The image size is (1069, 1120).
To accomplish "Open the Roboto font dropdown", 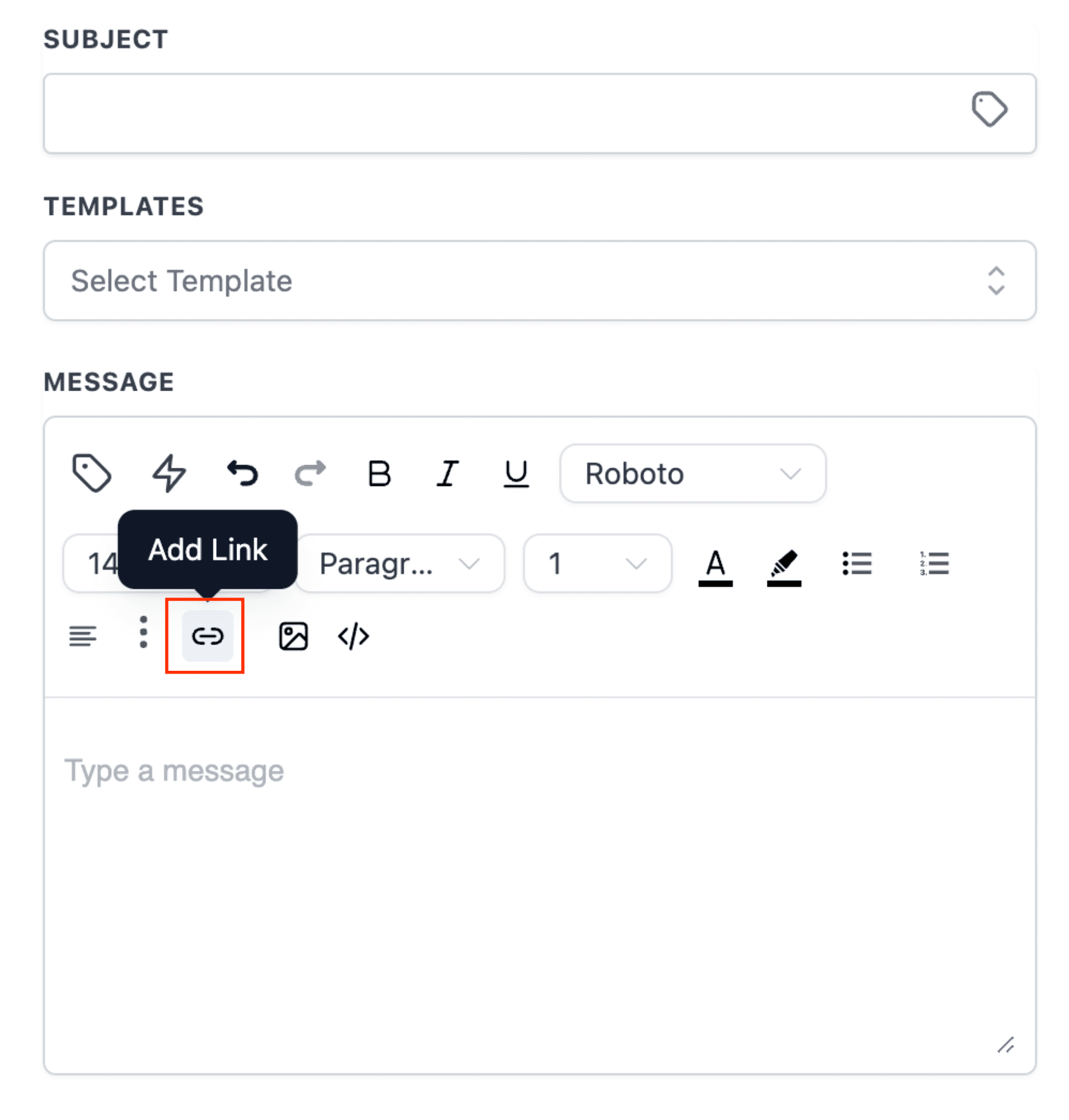I will (x=693, y=473).
